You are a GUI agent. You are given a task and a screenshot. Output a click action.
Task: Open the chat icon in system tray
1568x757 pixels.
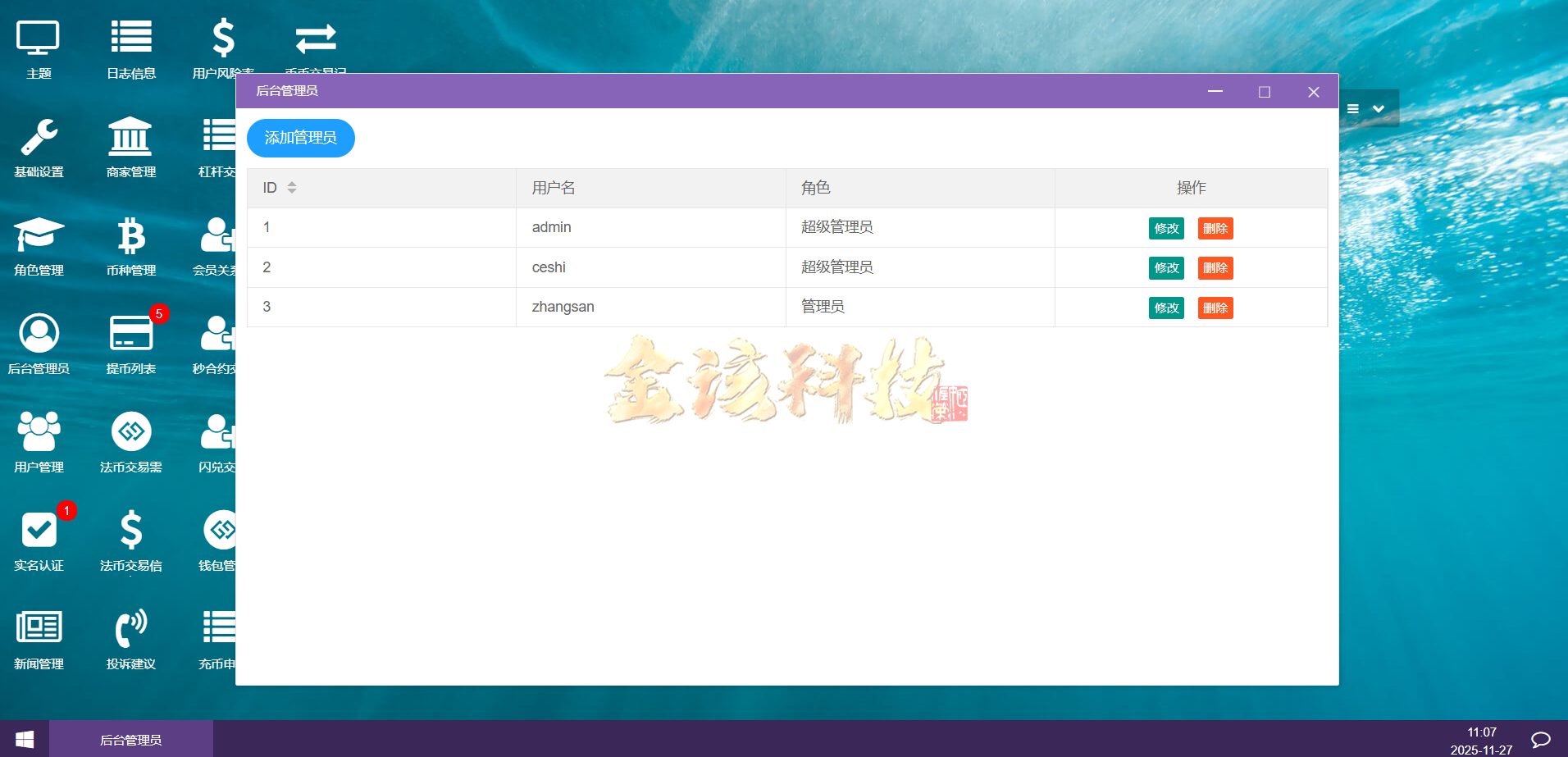coord(1541,739)
